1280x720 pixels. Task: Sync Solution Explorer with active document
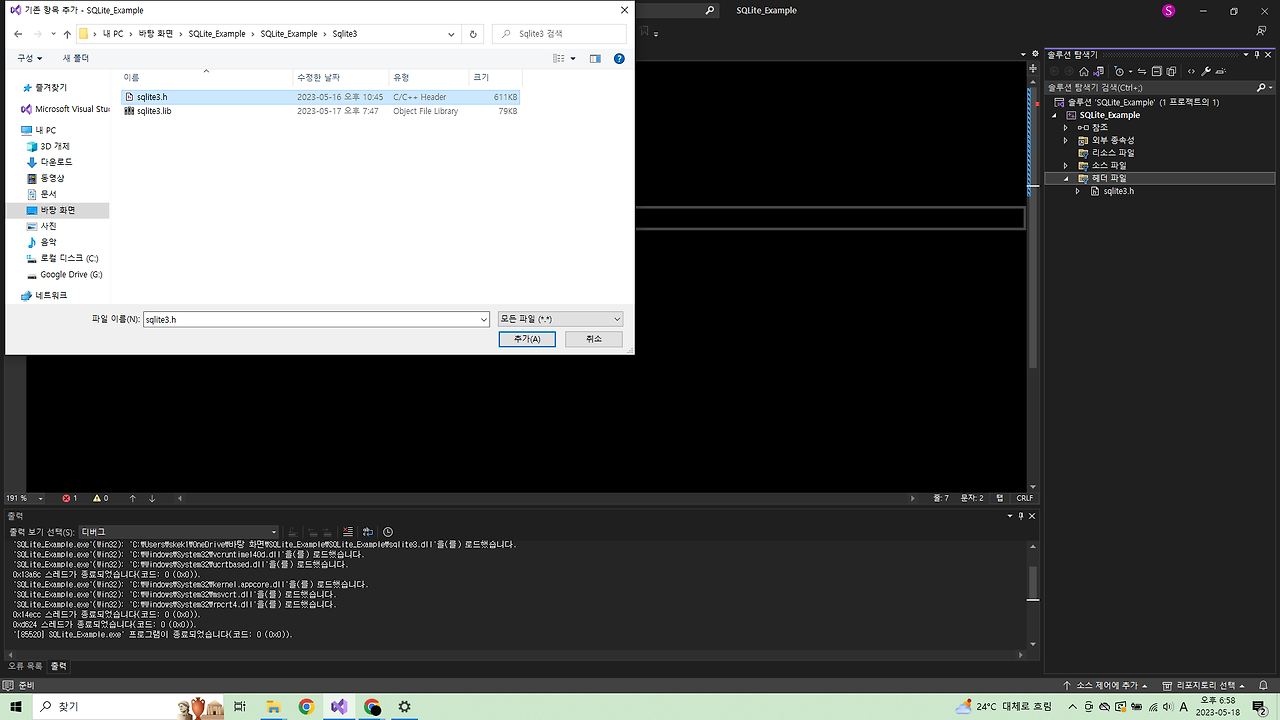click(1142, 71)
